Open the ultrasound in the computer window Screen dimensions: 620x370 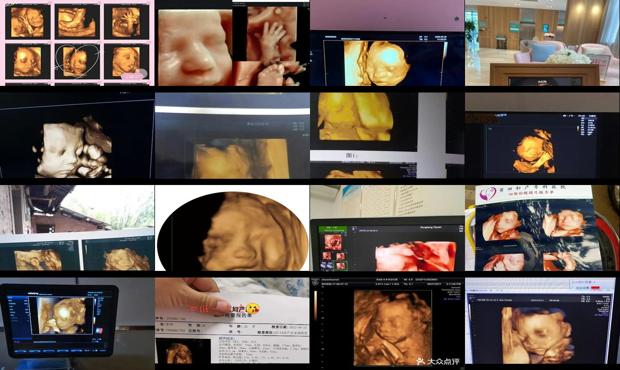(542, 321)
